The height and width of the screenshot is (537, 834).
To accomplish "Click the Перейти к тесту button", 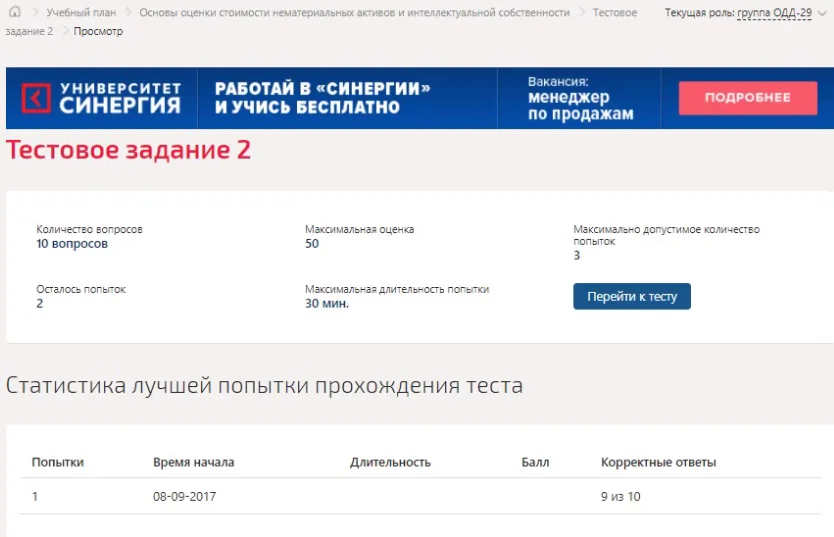I will click(x=632, y=296).
